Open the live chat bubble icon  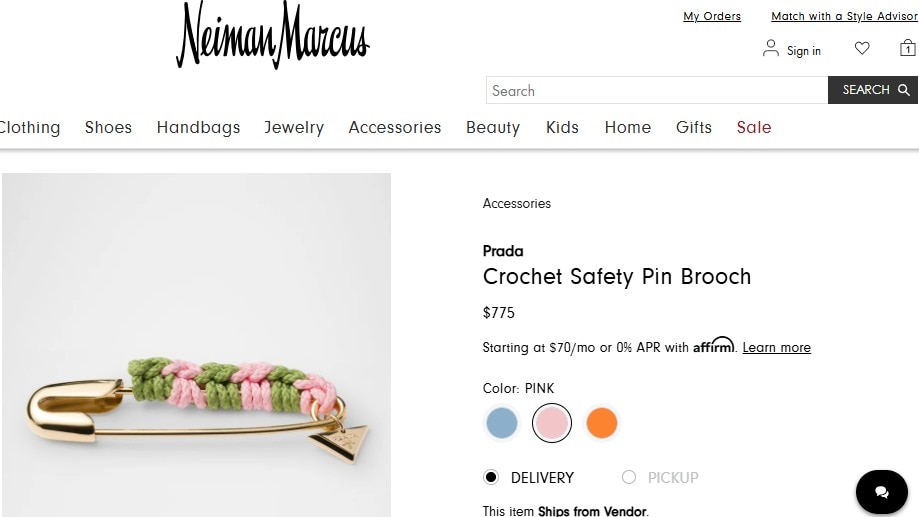881,492
